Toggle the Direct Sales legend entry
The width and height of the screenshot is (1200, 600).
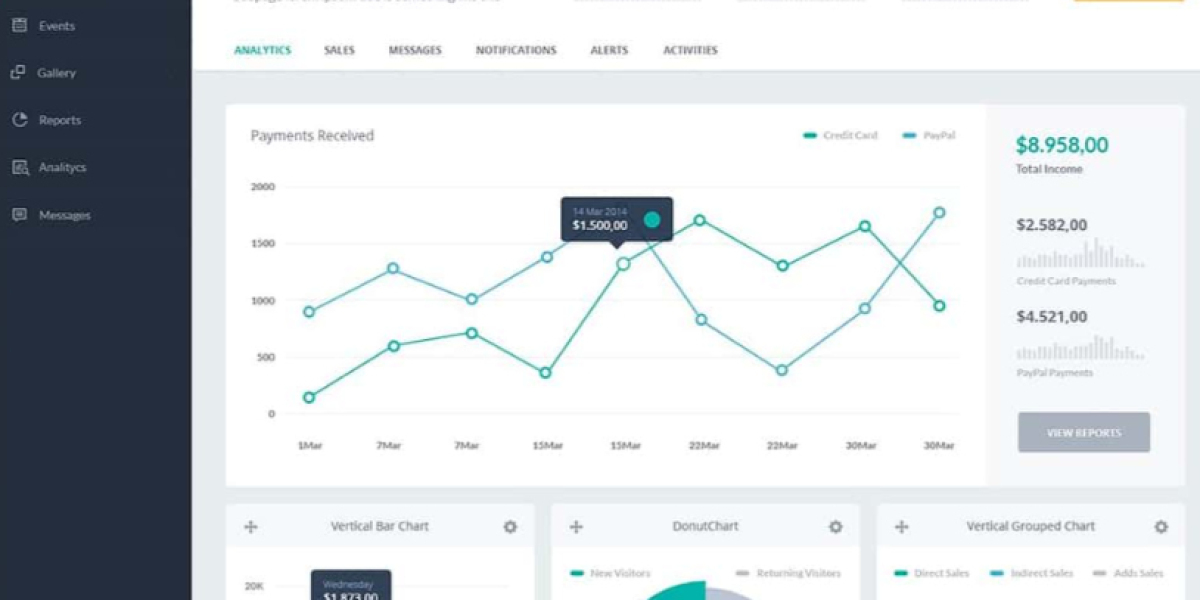932,573
